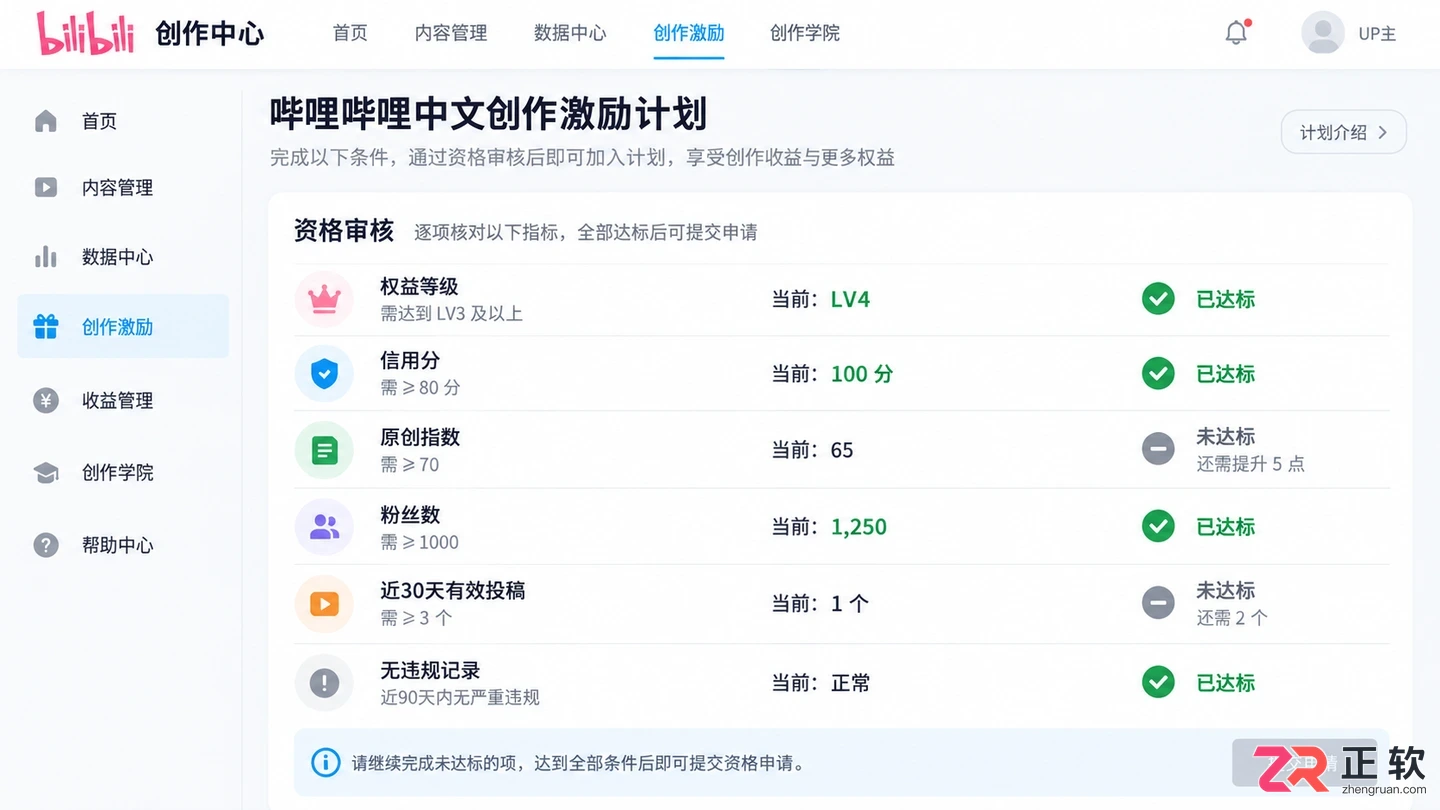This screenshot has height=810, width=1440.
Task: Click the 近90天内无严重违规 requirement text
Action: [x=460, y=697]
